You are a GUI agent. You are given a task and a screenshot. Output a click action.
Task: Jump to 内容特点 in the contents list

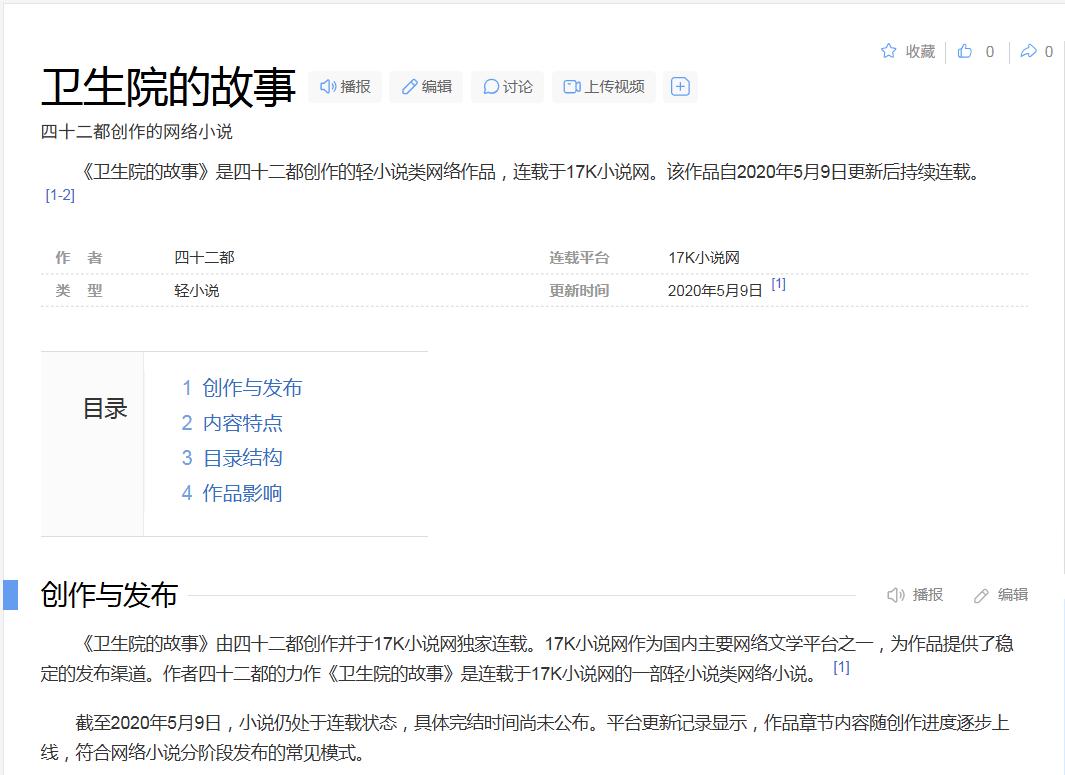(x=242, y=423)
